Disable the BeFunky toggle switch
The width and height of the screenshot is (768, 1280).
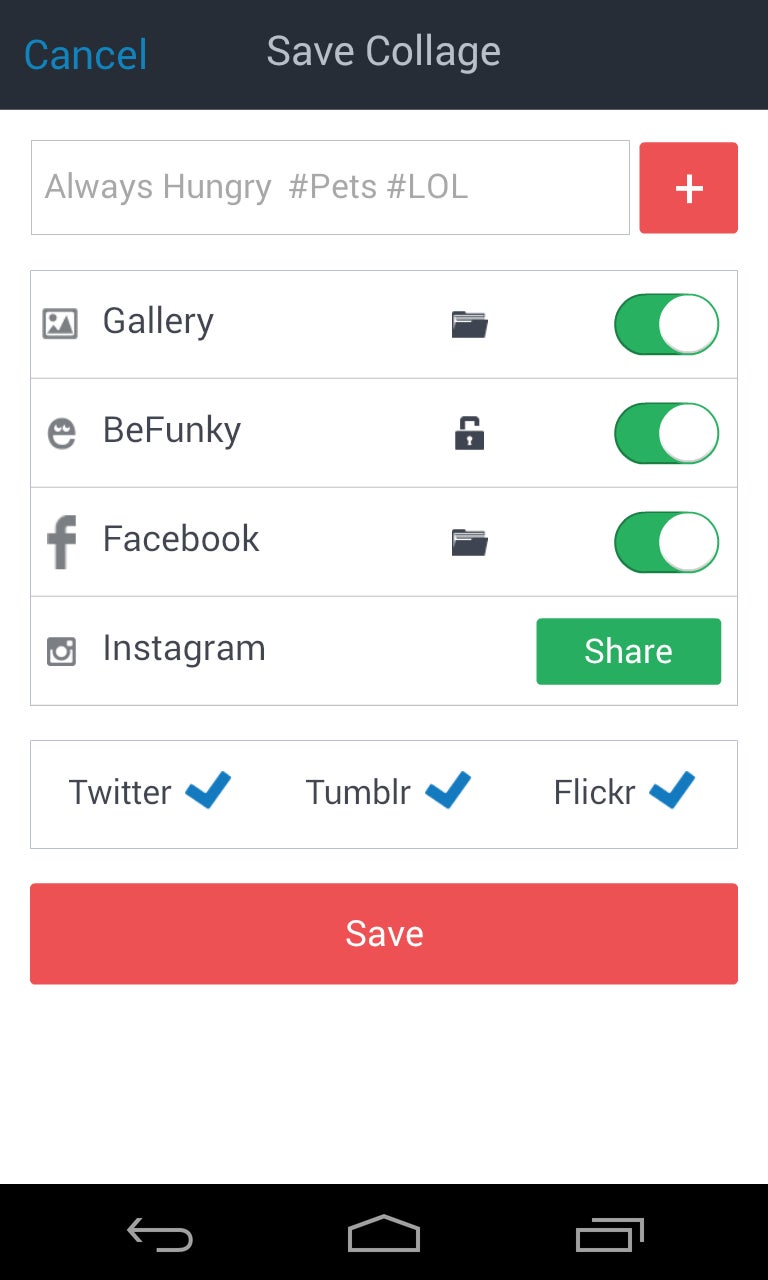pos(666,433)
